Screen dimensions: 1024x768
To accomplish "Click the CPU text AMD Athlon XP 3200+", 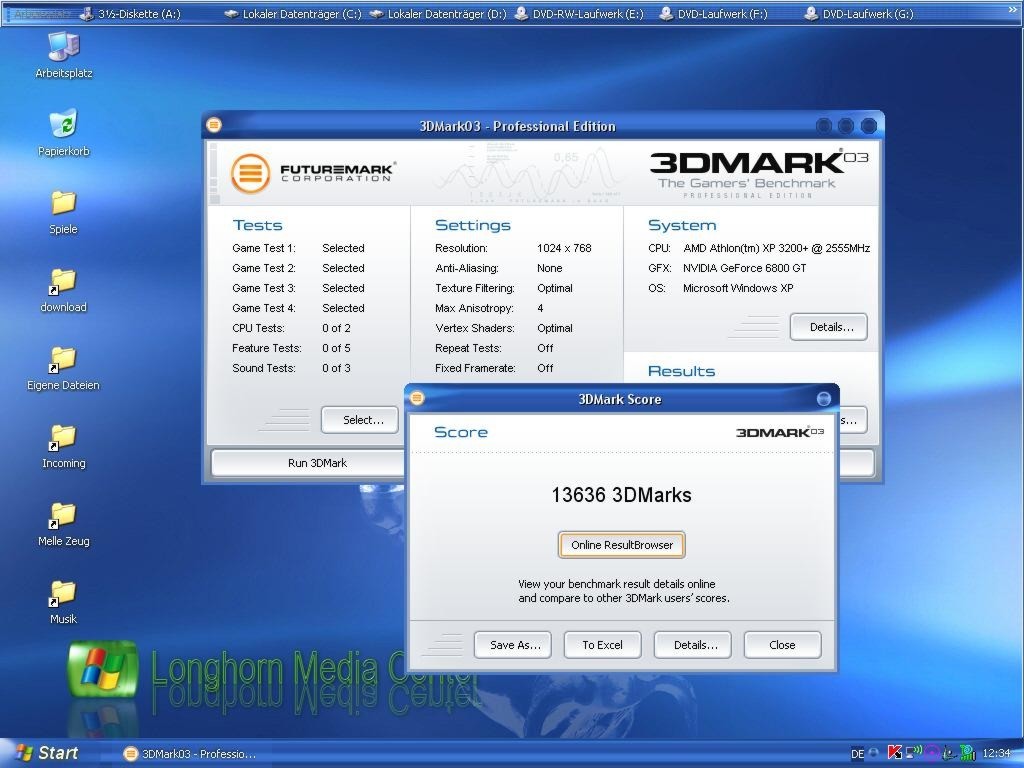I will click(776, 248).
